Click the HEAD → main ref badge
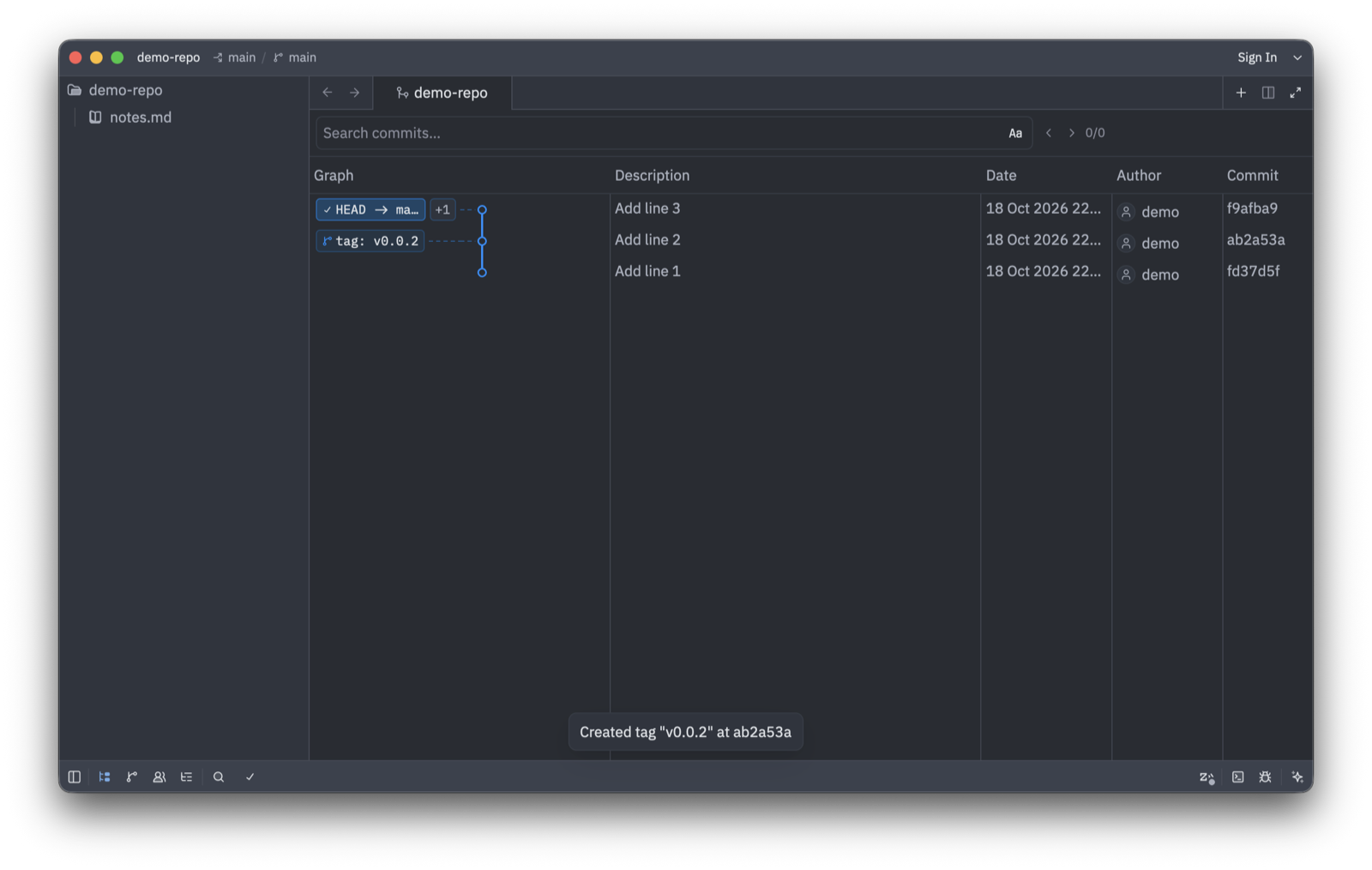The height and width of the screenshot is (870, 1372). pyautogui.click(x=370, y=209)
